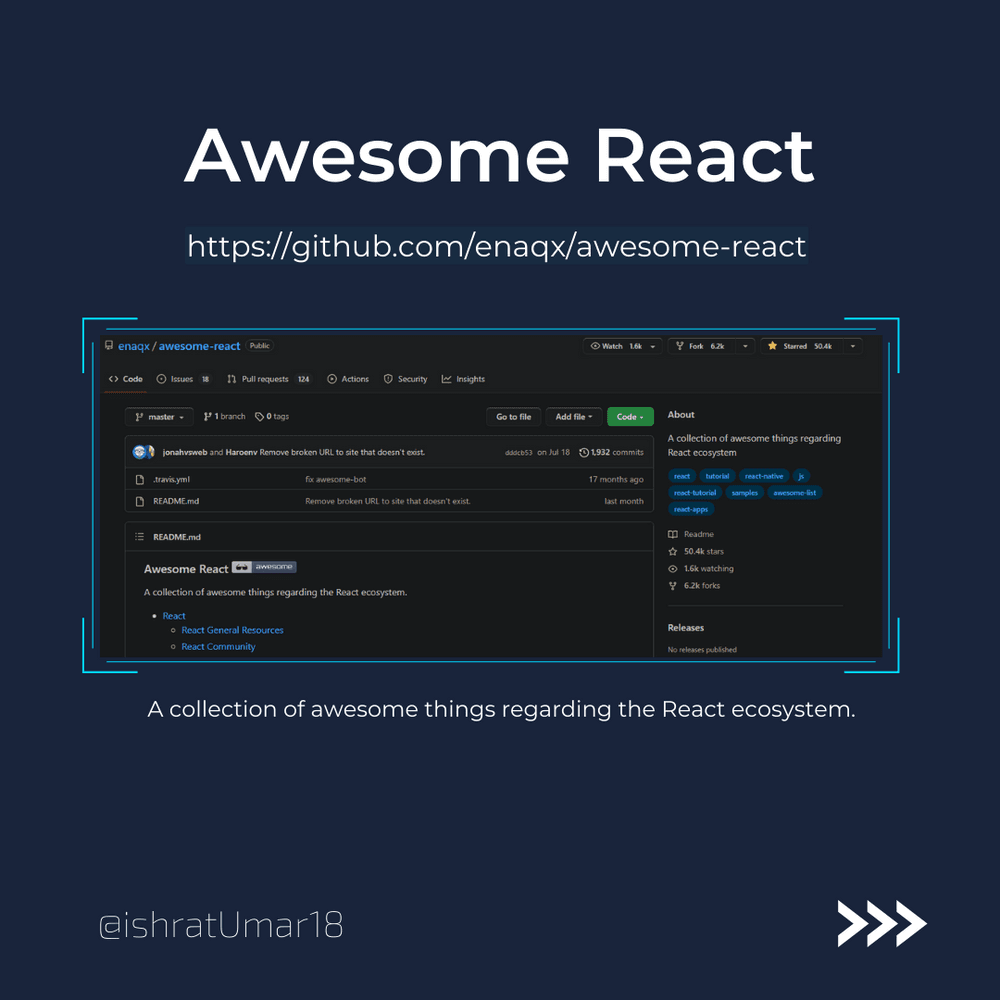This screenshot has height=1000, width=1000.
Task: Click the README.md table of contents icon
Action: coord(140,537)
